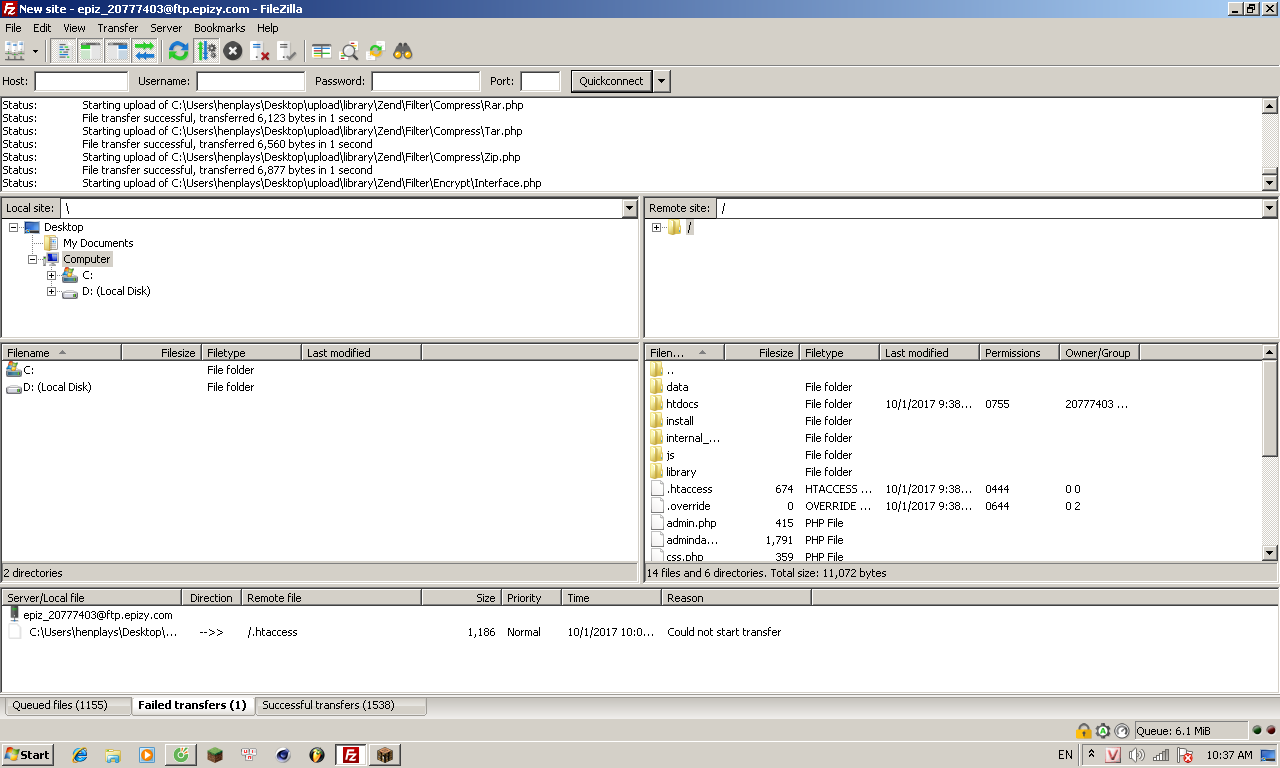
Task: Disconnect from the current server
Action: [260, 51]
